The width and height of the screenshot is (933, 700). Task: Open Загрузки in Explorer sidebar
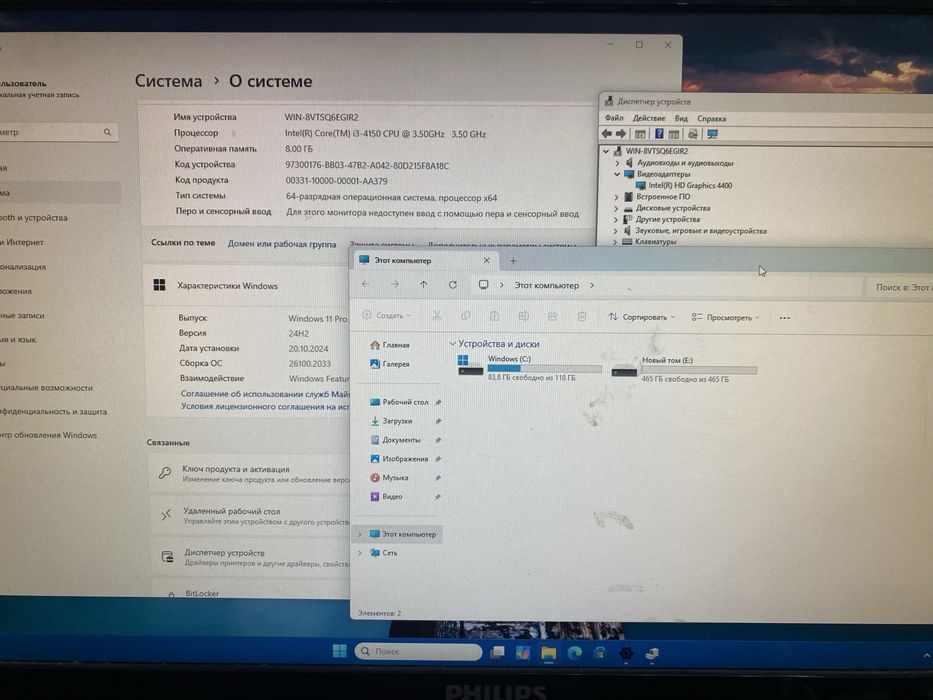tap(392, 421)
